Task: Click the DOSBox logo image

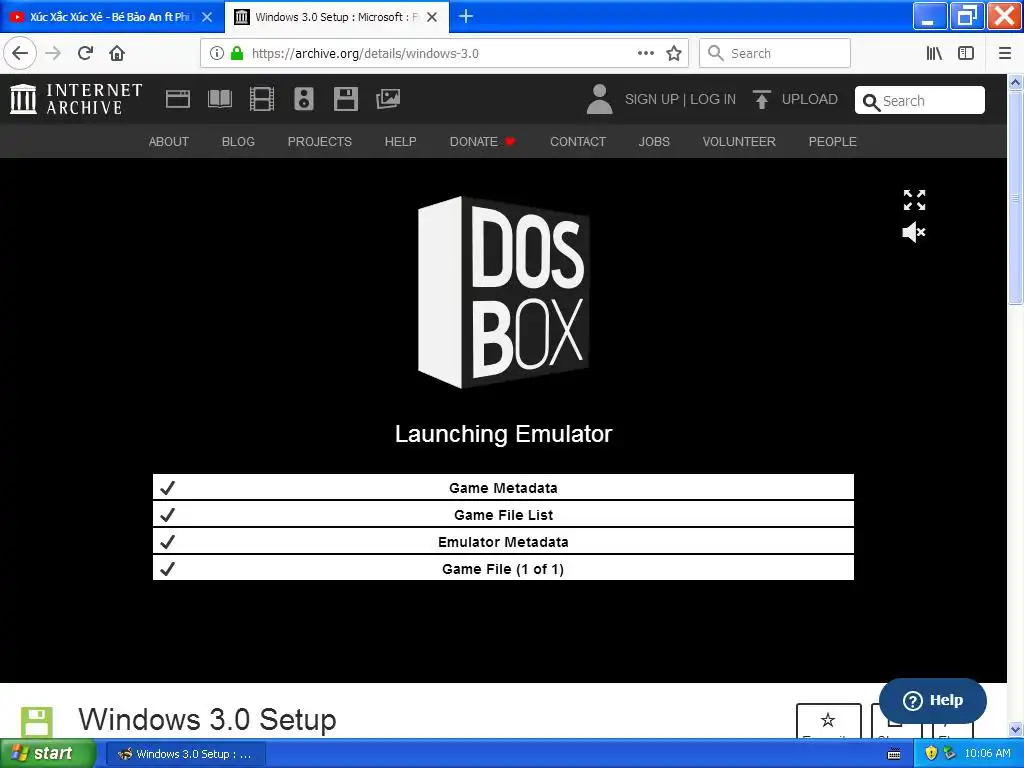Action: (x=504, y=292)
